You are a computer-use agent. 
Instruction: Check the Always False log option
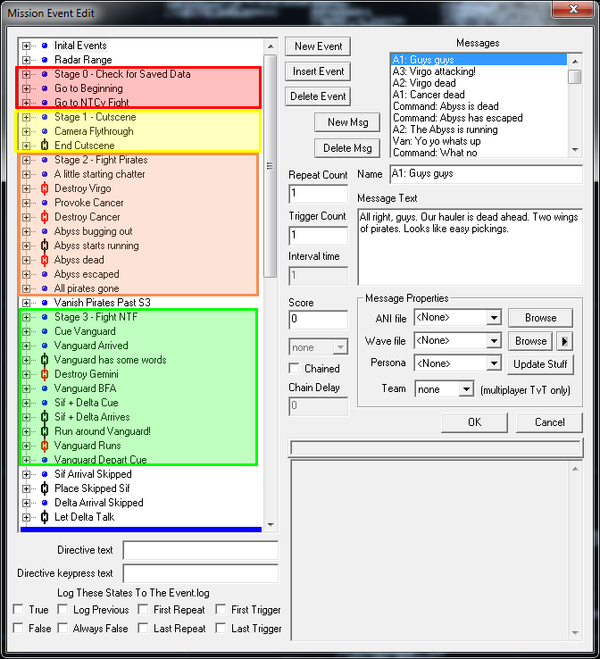[x=62, y=628]
